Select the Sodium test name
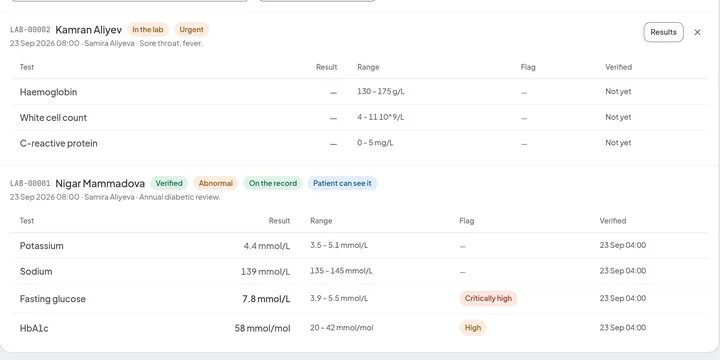 point(36,271)
